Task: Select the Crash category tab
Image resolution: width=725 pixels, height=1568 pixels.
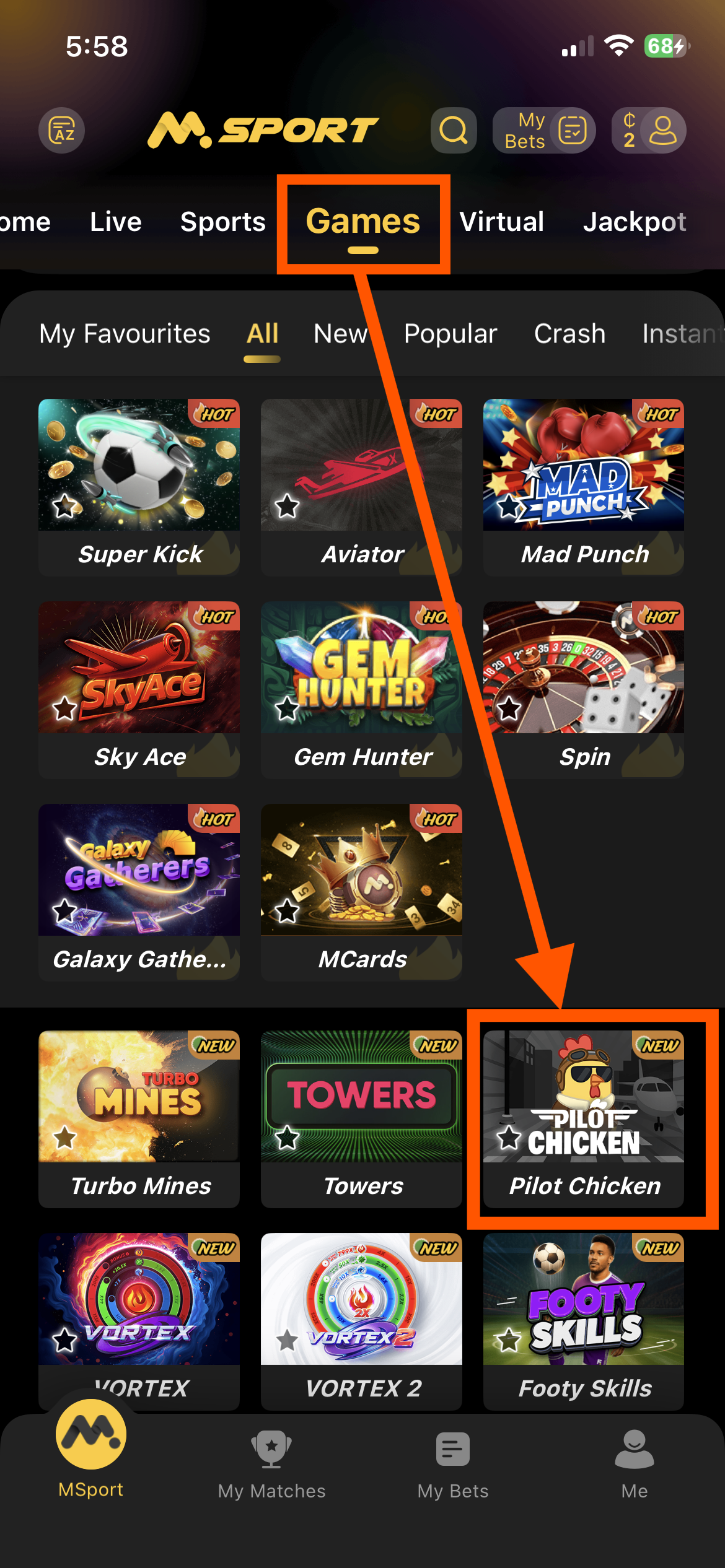Action: tap(570, 334)
